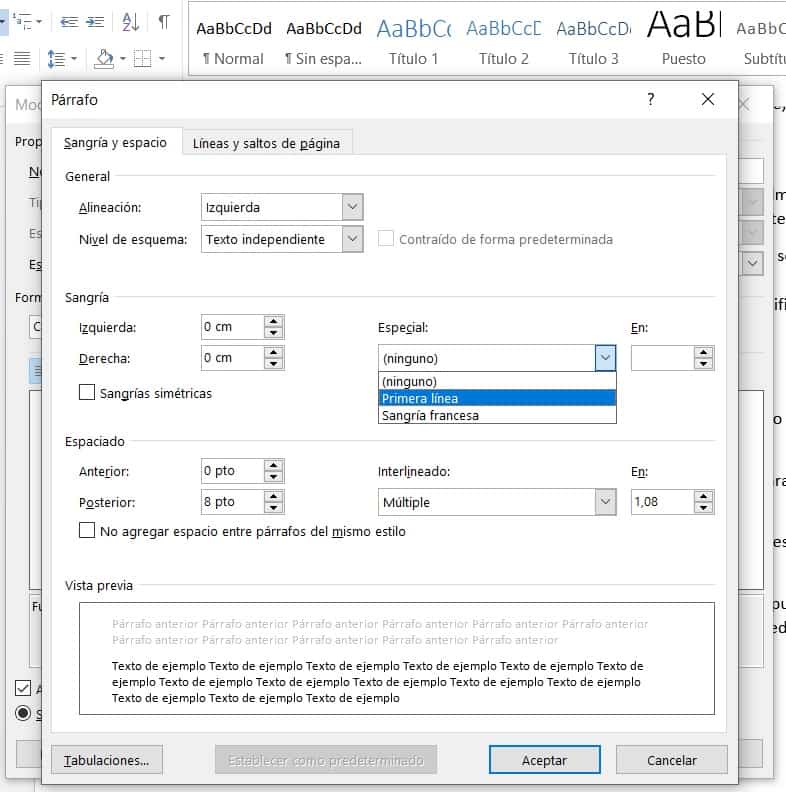
Task: Click the increase indent icon
Action: 95,21
